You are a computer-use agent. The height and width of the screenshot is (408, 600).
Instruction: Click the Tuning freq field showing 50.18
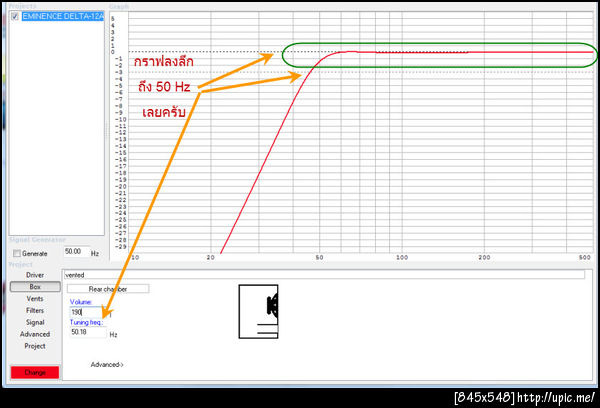[88, 332]
